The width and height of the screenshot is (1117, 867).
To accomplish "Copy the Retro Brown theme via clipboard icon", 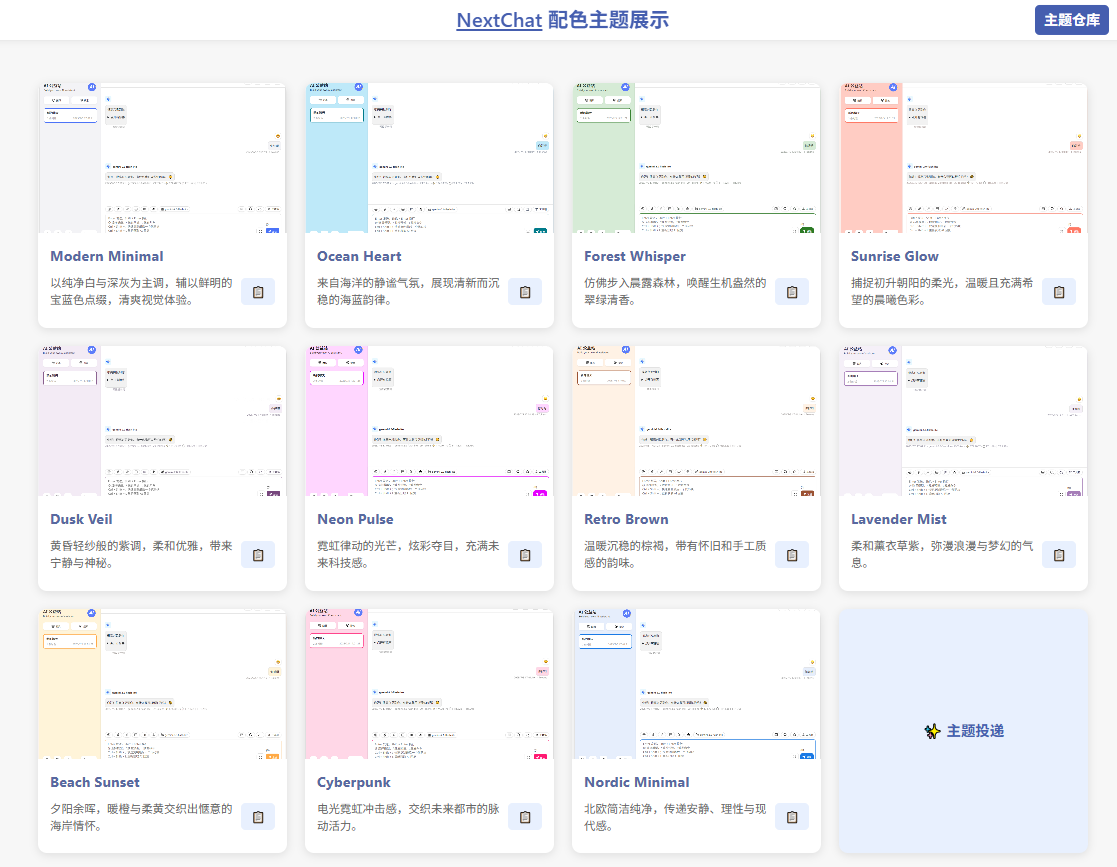I will click(x=792, y=555).
